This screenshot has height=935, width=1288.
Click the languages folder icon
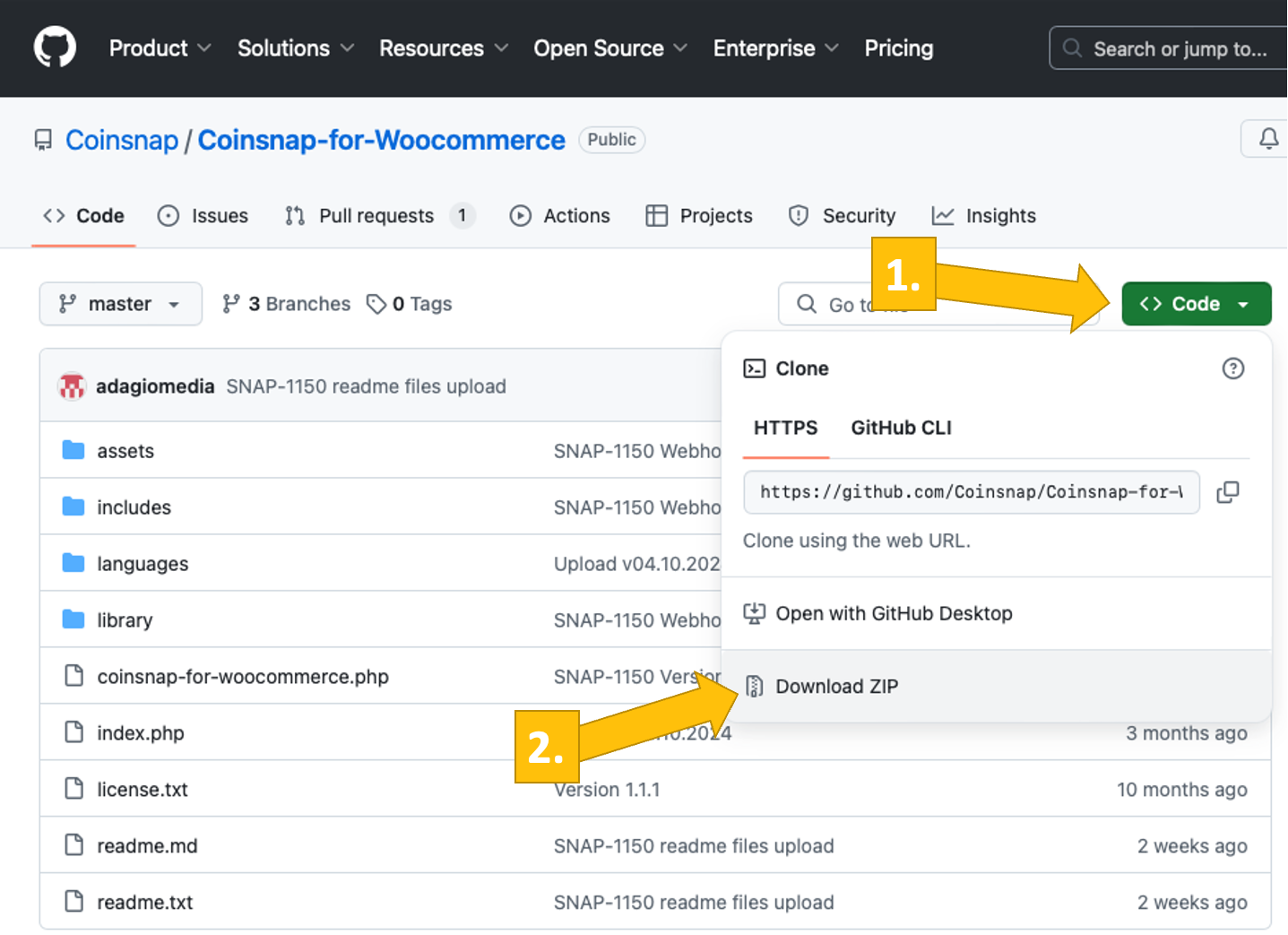point(73,563)
